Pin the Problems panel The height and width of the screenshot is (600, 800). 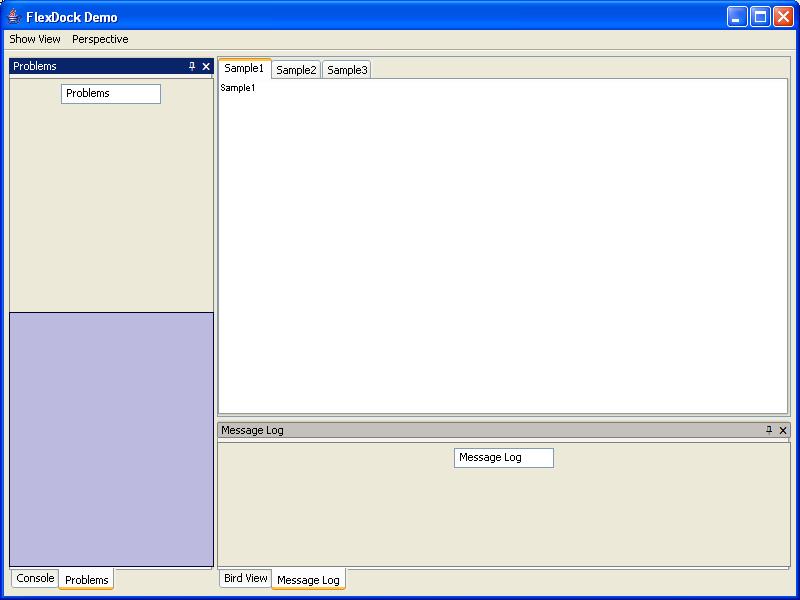coord(192,67)
